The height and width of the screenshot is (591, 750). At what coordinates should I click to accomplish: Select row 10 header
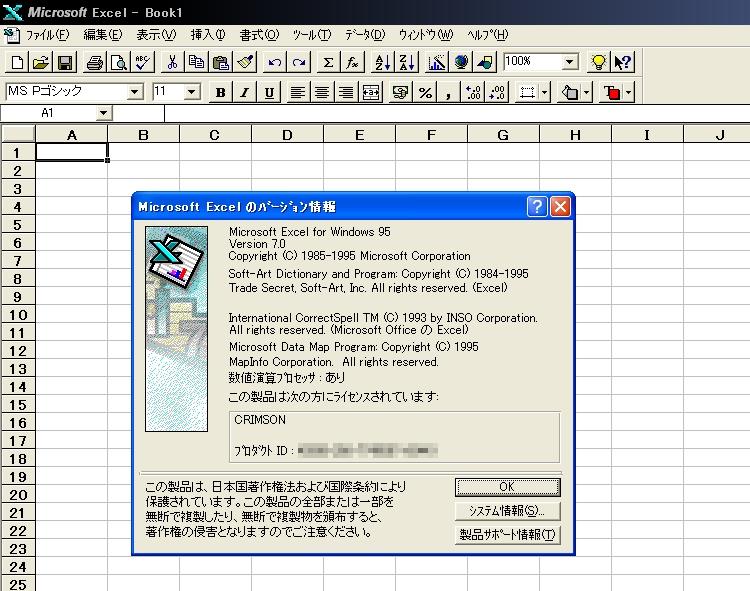18,315
